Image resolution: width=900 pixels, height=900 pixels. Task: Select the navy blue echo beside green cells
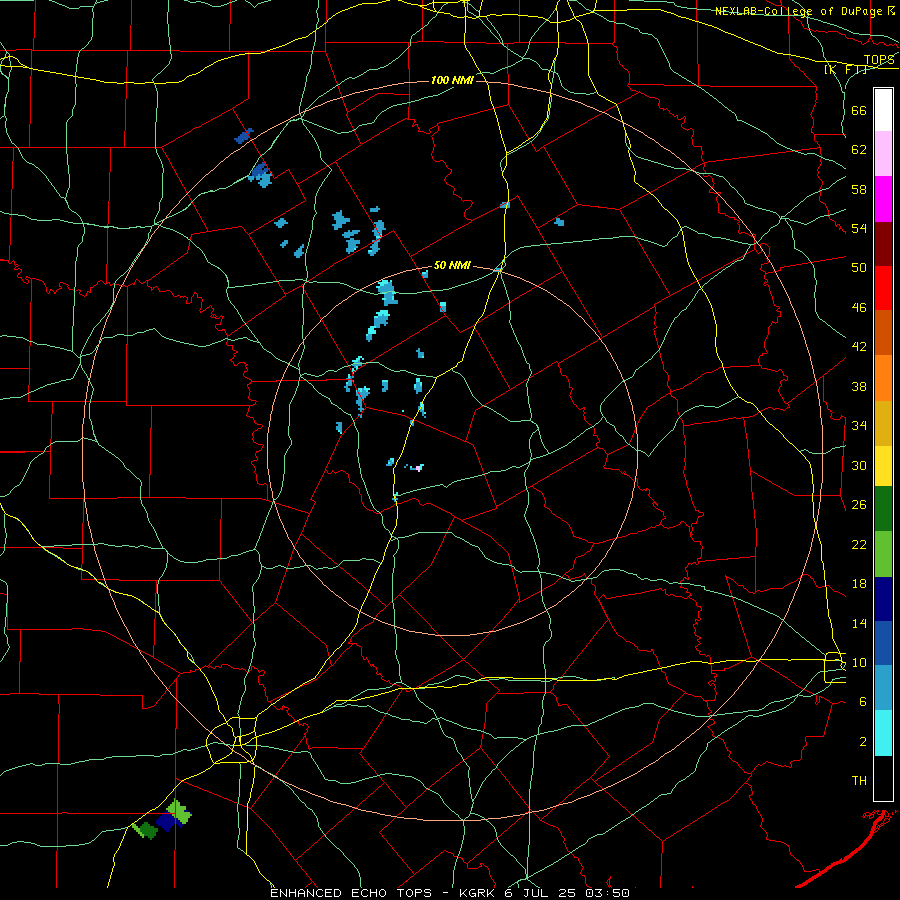pos(168,822)
